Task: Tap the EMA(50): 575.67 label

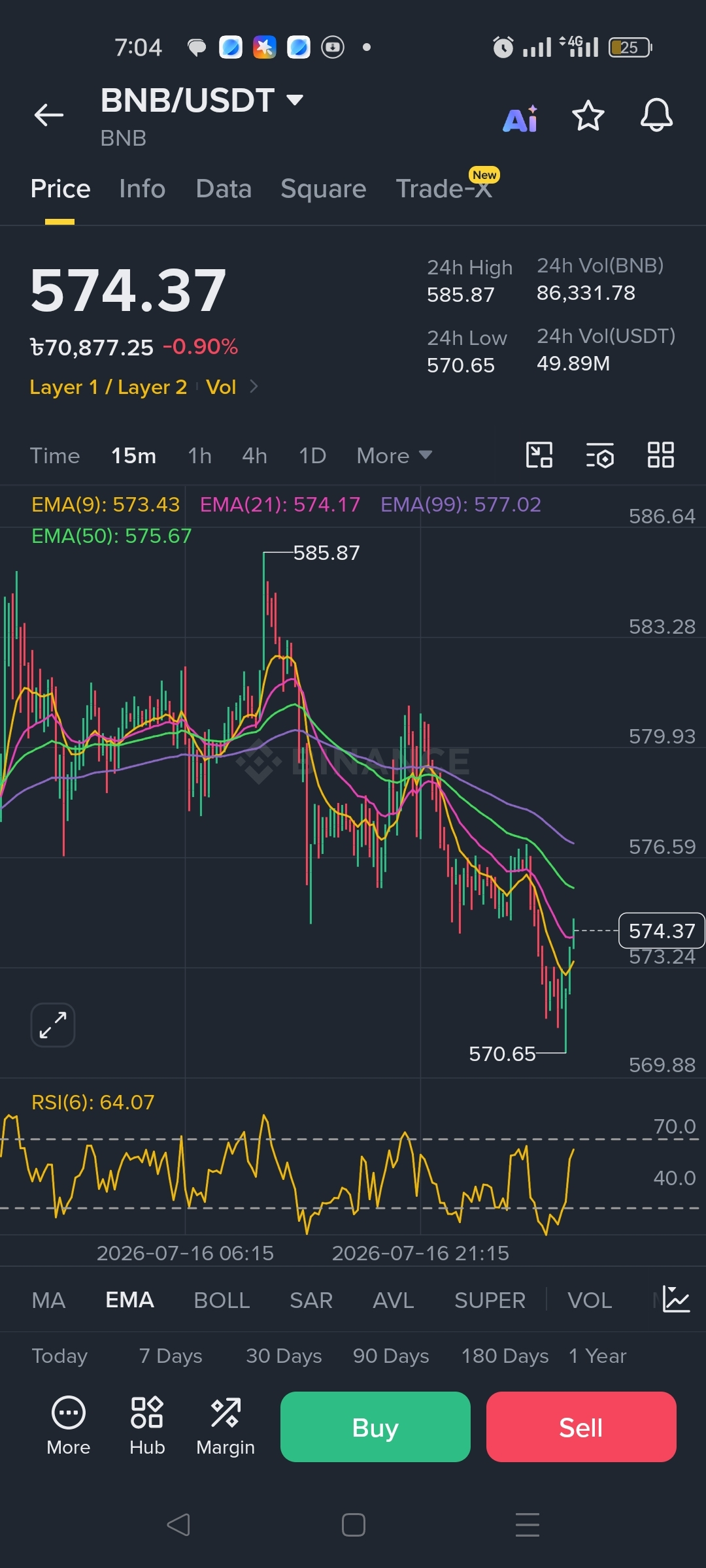Action: [112, 536]
